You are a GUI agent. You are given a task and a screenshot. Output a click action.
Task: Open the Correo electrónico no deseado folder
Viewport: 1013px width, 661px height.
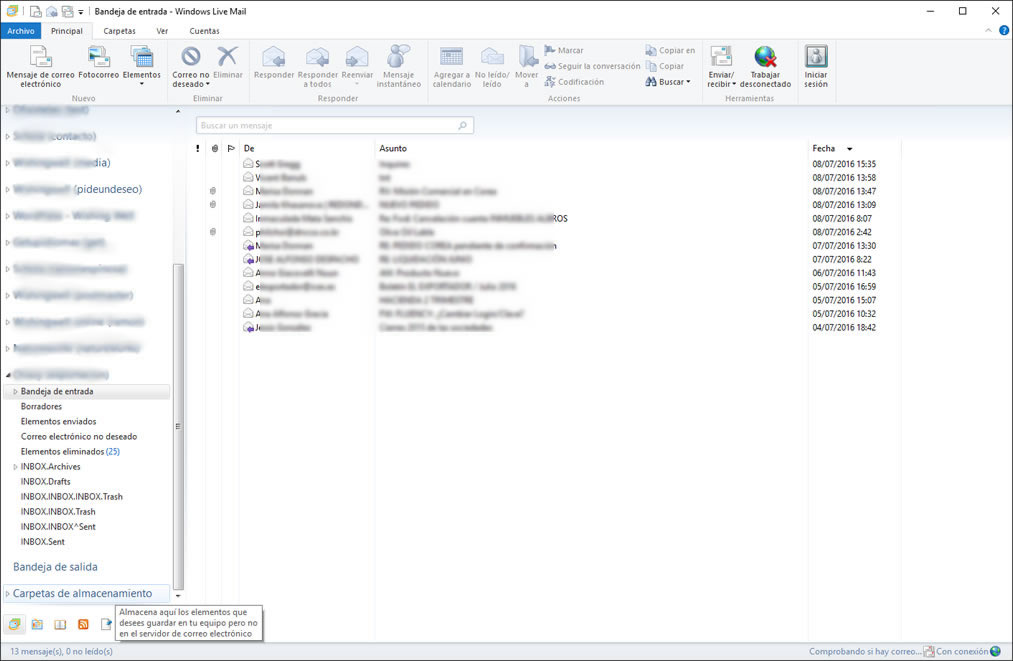coord(79,437)
